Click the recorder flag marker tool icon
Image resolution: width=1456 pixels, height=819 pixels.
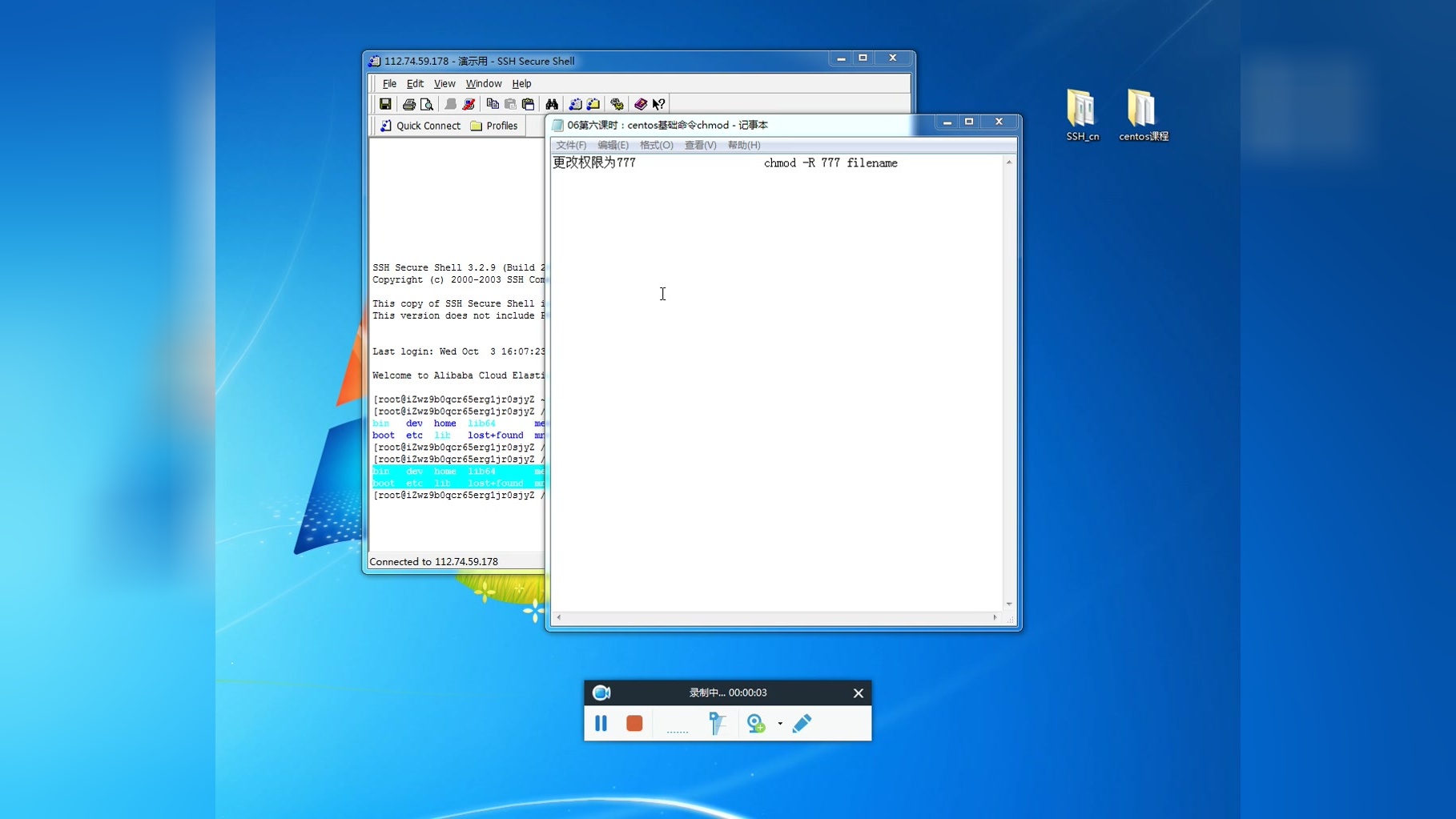[717, 723]
